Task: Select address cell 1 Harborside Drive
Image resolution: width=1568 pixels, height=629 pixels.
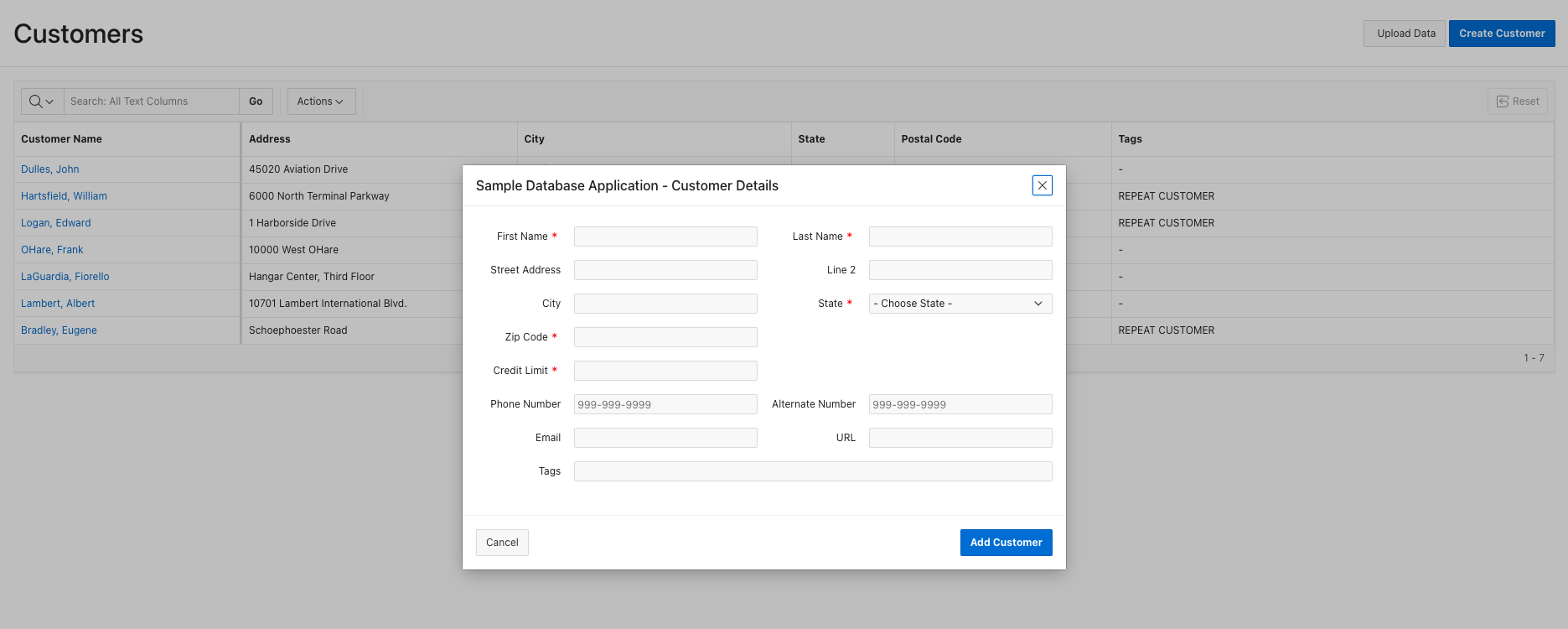Action: pyautogui.click(x=292, y=223)
